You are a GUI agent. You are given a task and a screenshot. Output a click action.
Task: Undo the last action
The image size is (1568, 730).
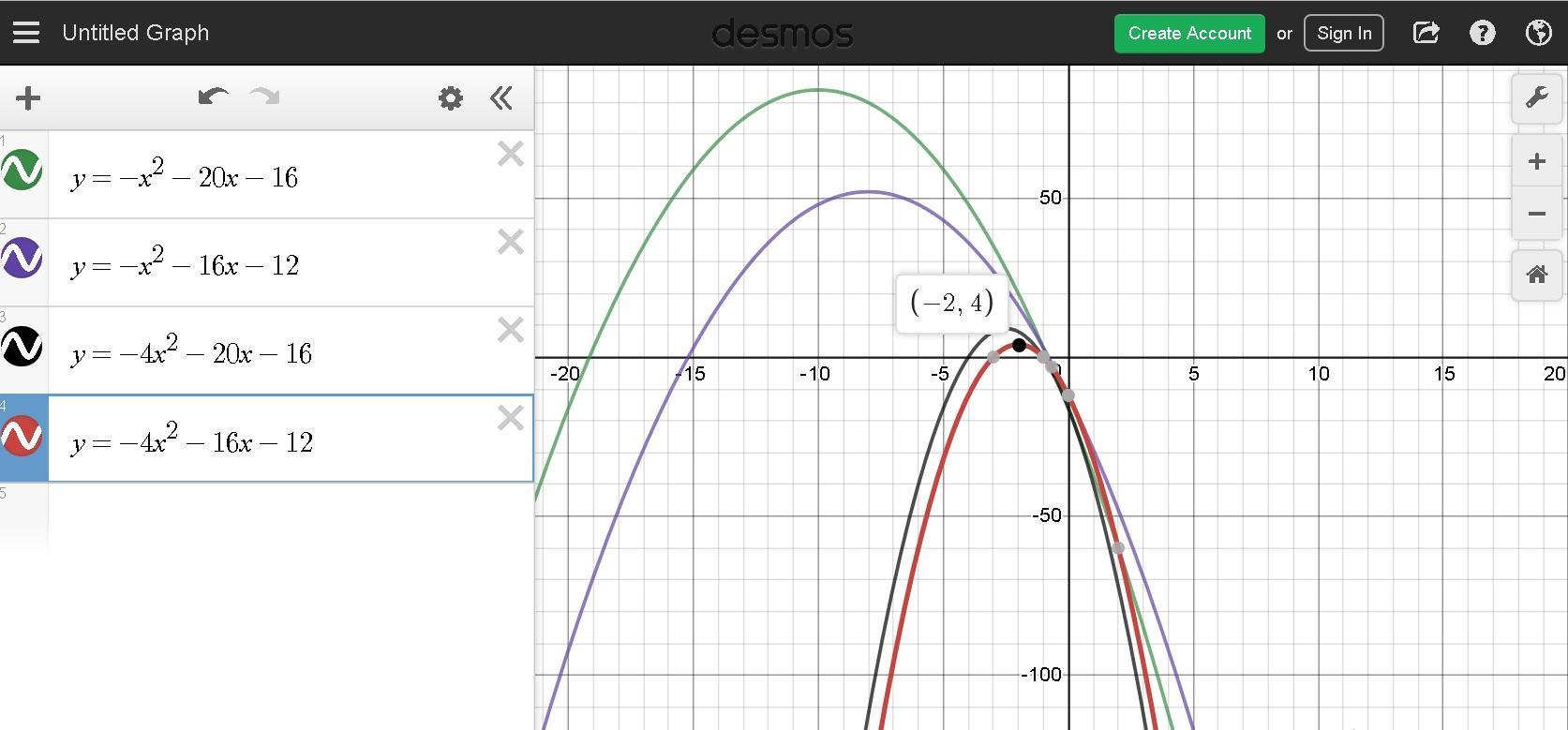214,97
